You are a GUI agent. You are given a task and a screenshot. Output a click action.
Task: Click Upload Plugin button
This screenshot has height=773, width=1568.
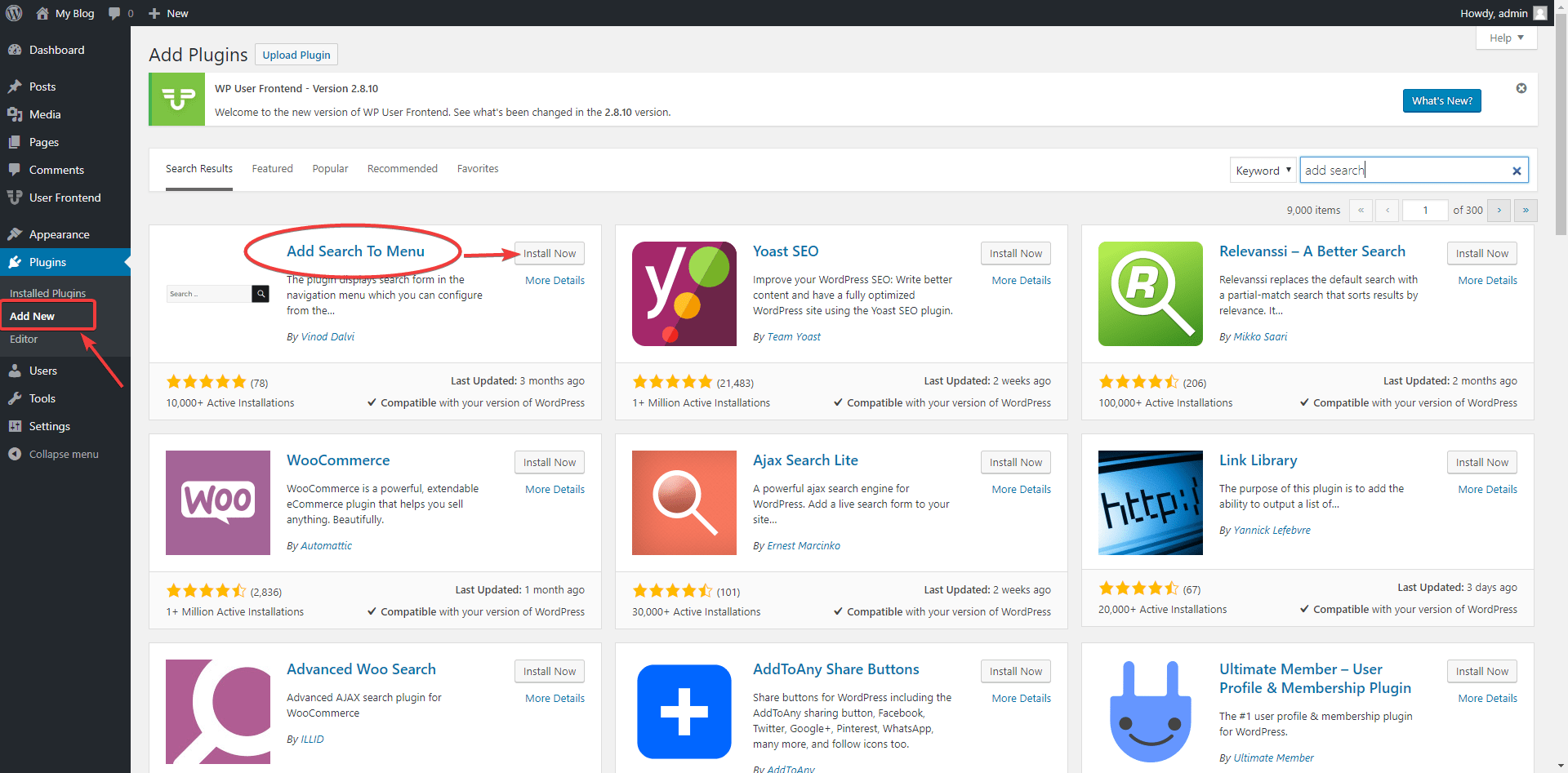pos(296,55)
